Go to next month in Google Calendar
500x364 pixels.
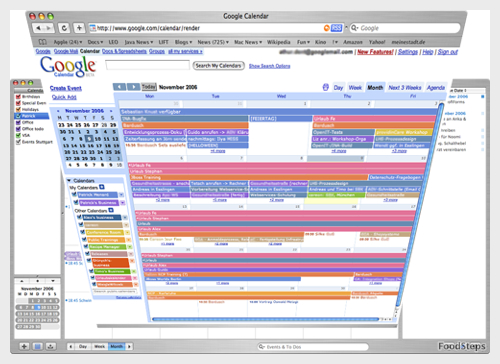point(134,87)
